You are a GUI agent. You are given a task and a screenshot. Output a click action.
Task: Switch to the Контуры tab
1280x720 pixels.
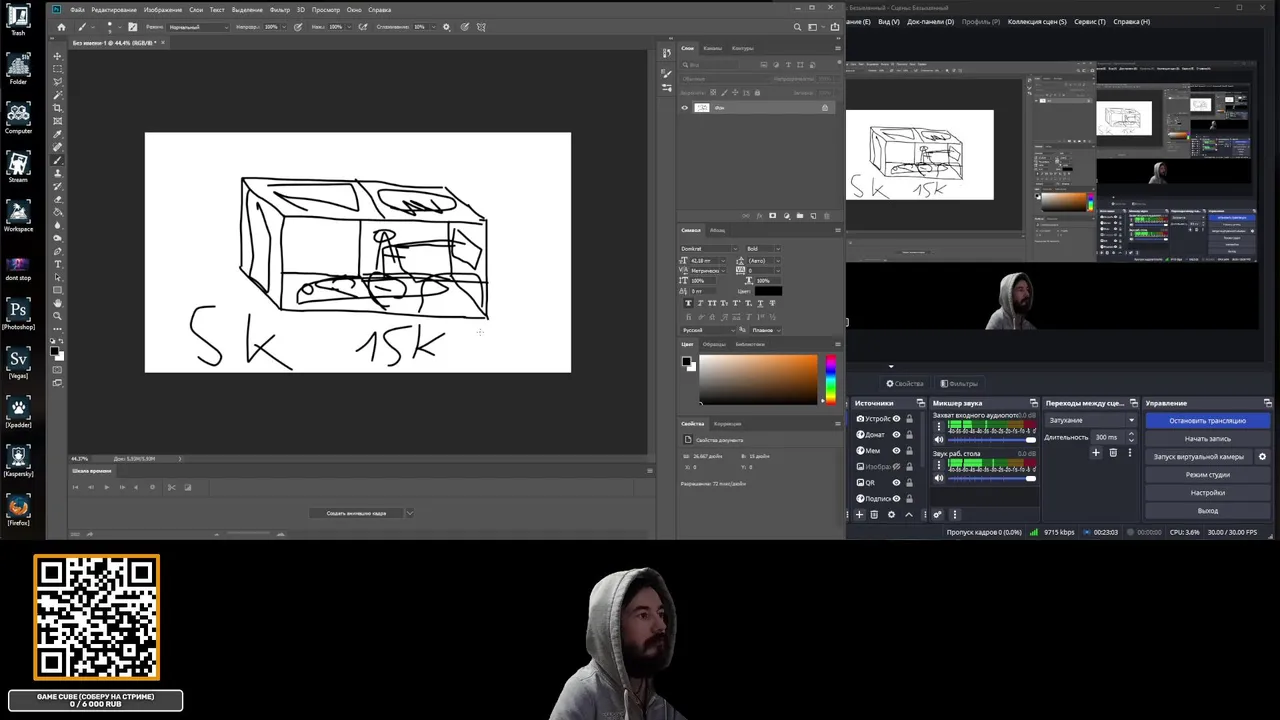(743, 48)
